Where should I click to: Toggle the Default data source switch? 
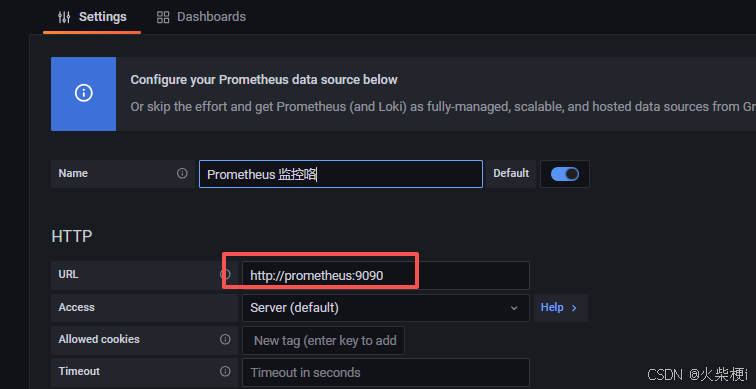pyautogui.click(x=565, y=174)
